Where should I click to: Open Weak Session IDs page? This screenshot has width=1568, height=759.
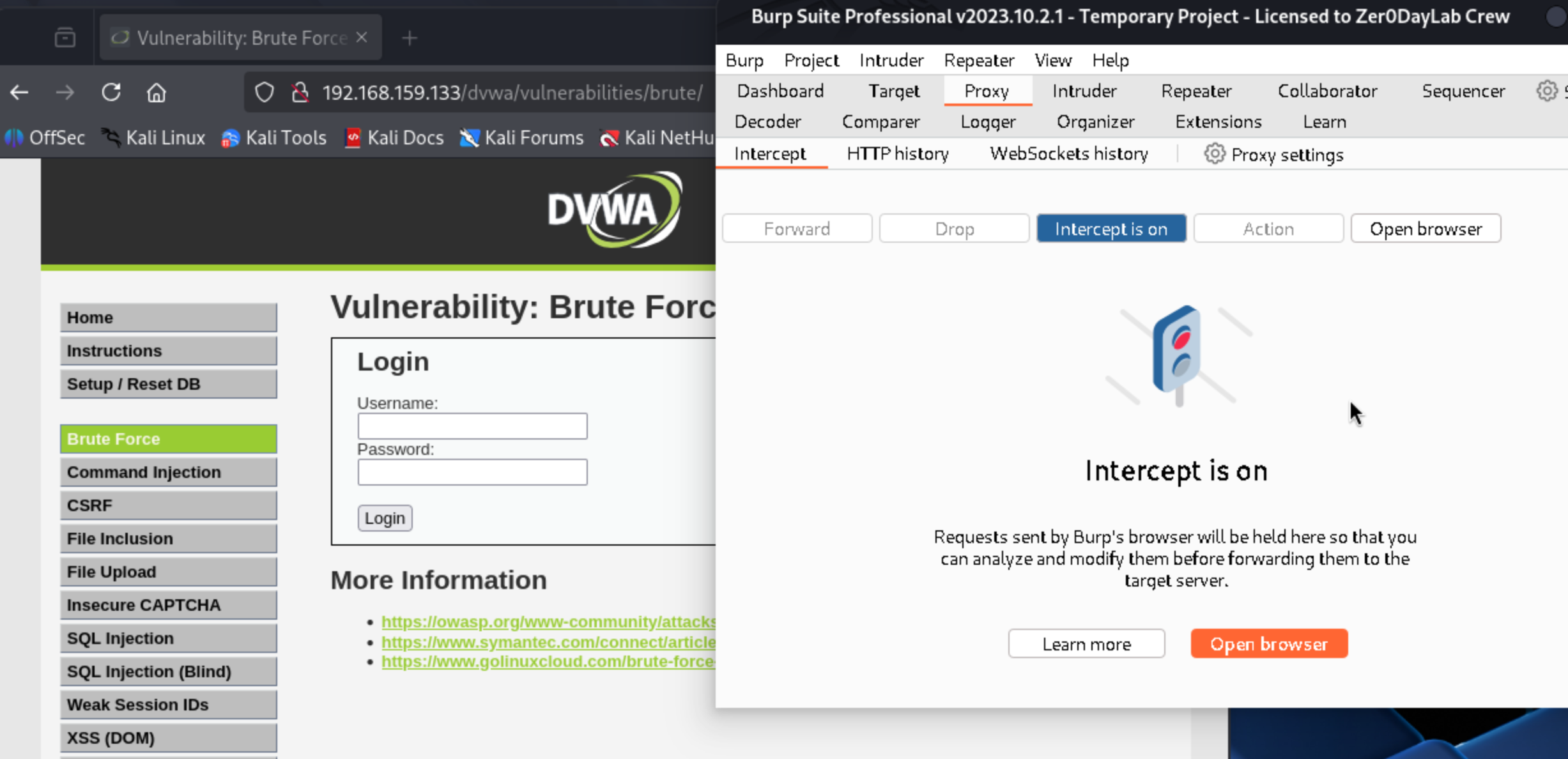169,705
